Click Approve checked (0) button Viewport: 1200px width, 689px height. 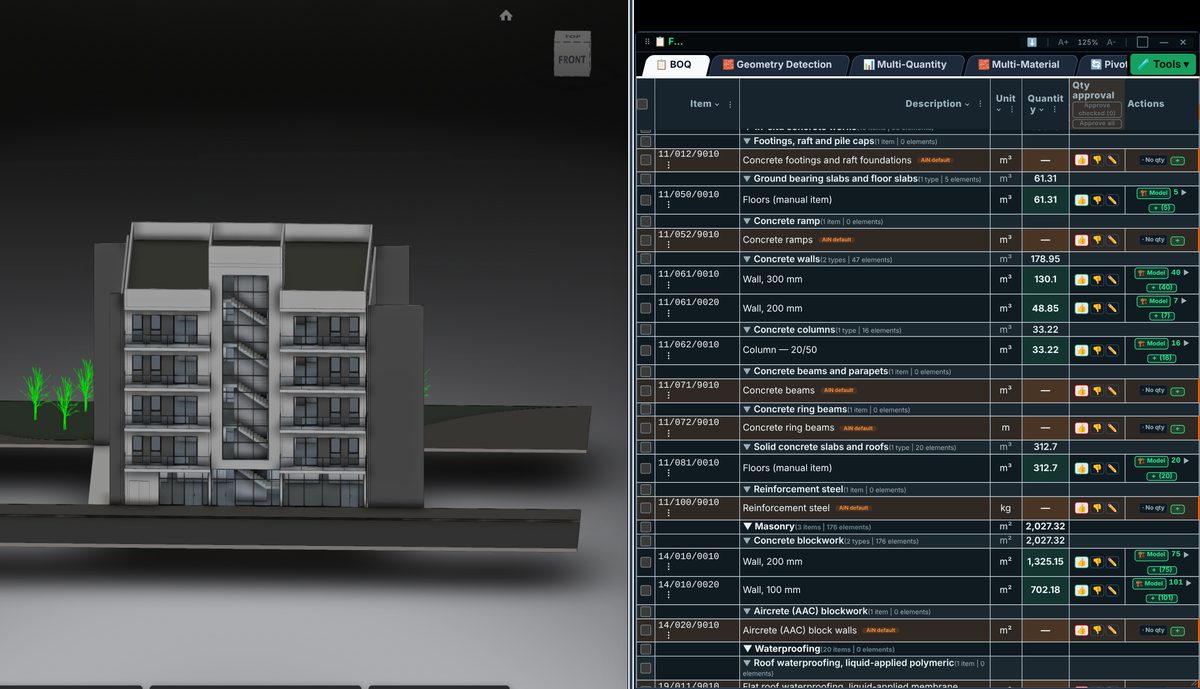coord(1097,110)
